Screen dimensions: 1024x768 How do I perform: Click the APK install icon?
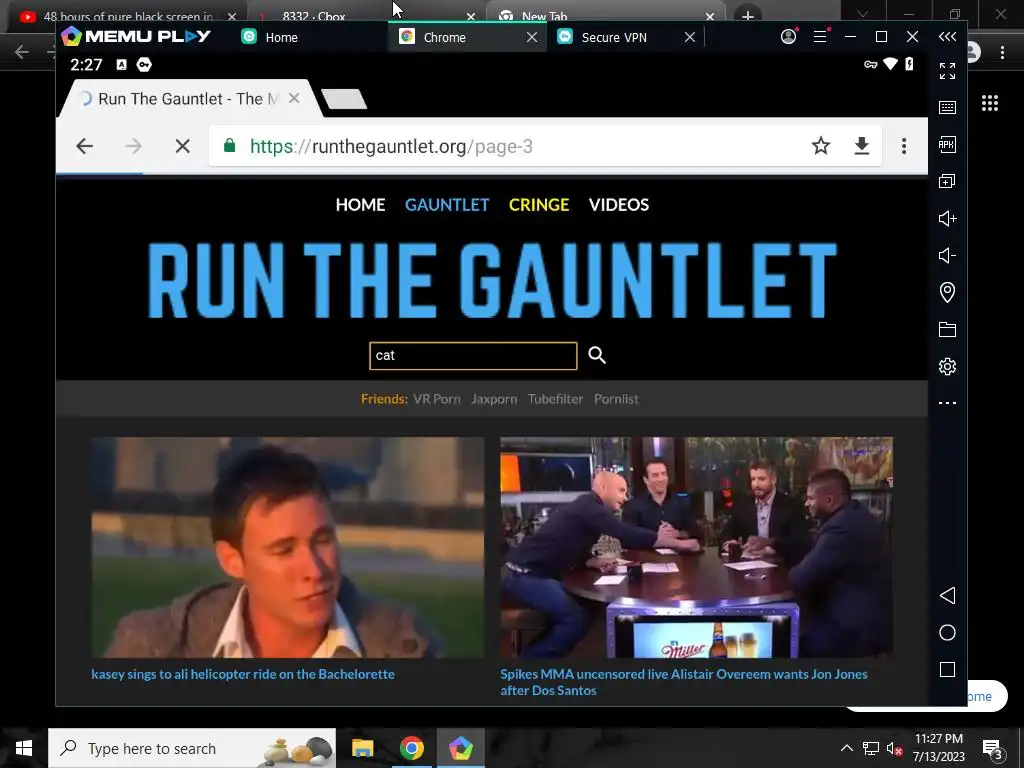coord(947,144)
